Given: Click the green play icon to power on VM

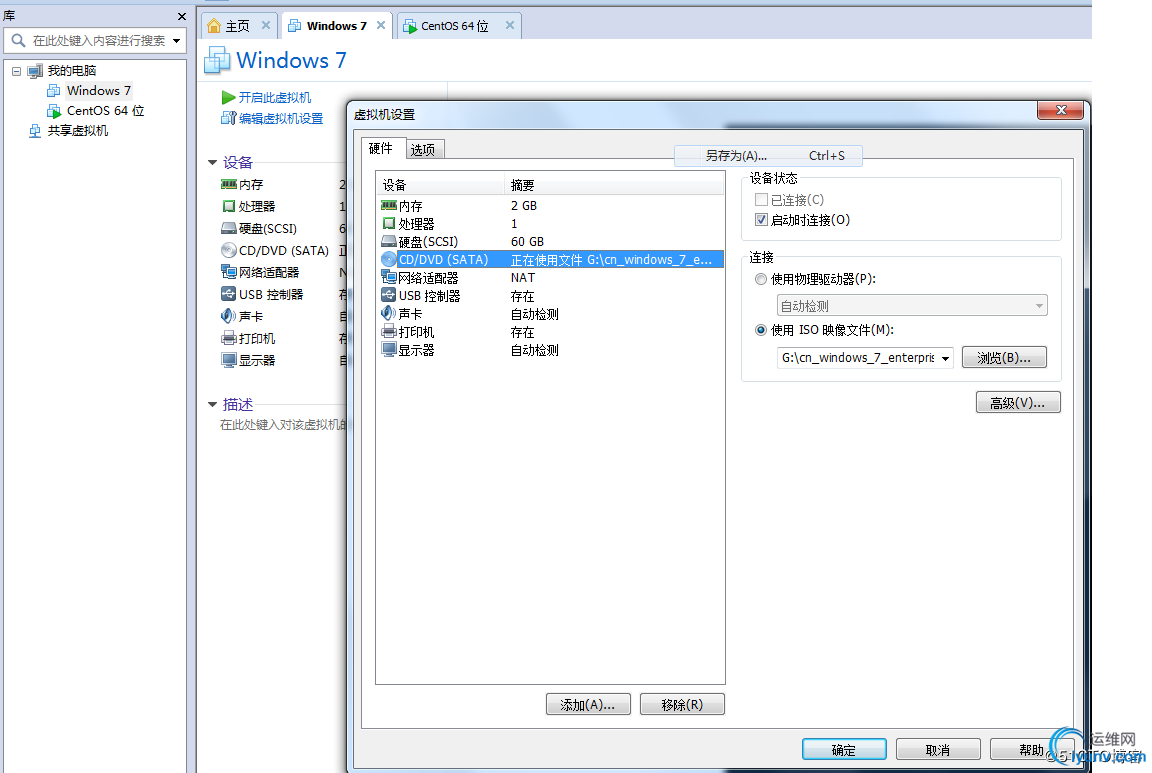Looking at the screenshot, I should pyautogui.click(x=228, y=98).
